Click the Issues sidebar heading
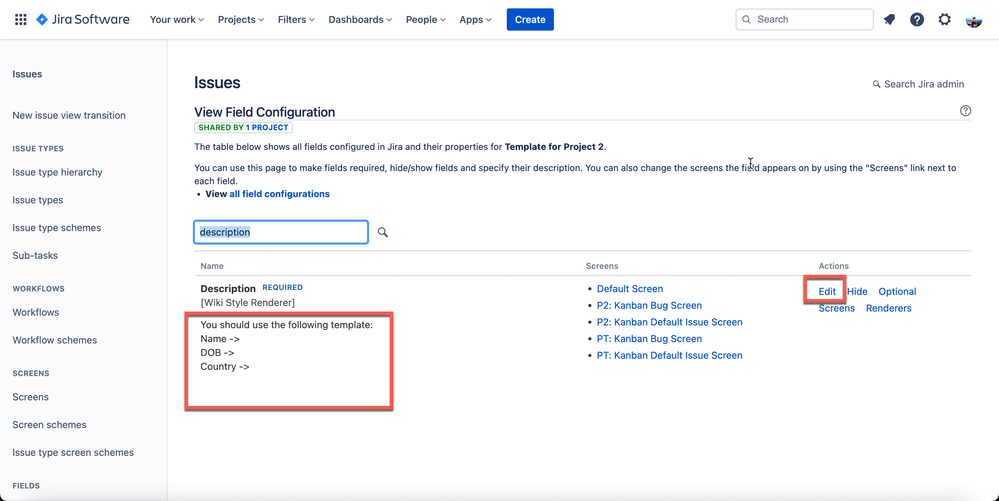Screen dimensions: 999x501 tap(27, 74)
